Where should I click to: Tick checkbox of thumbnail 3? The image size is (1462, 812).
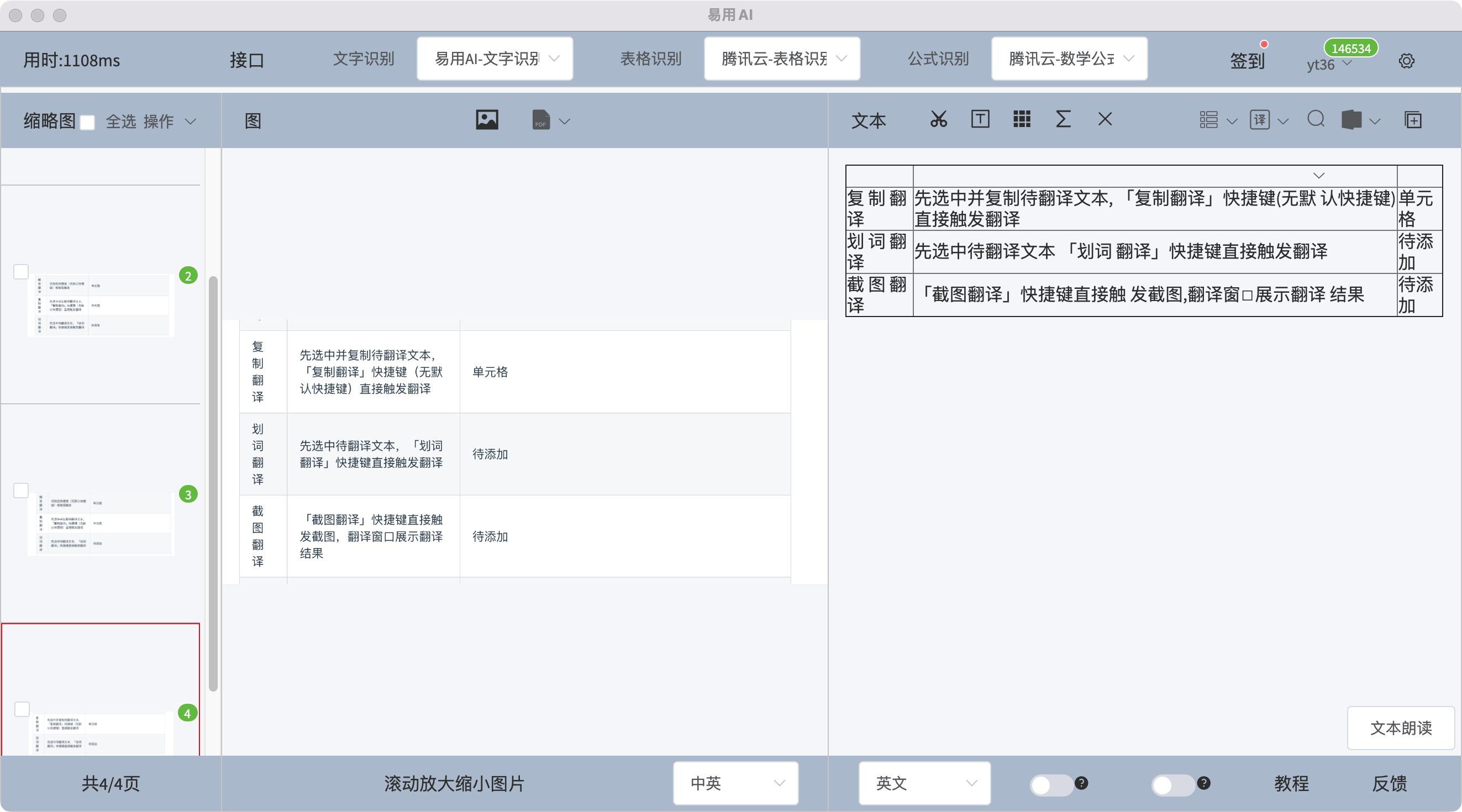21,491
